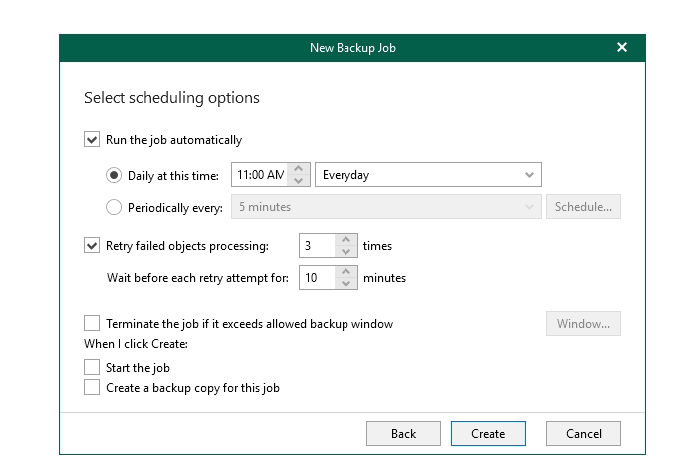Increase the daily time with the up arrow
Viewport: 688px width, 465px height.
point(298,169)
